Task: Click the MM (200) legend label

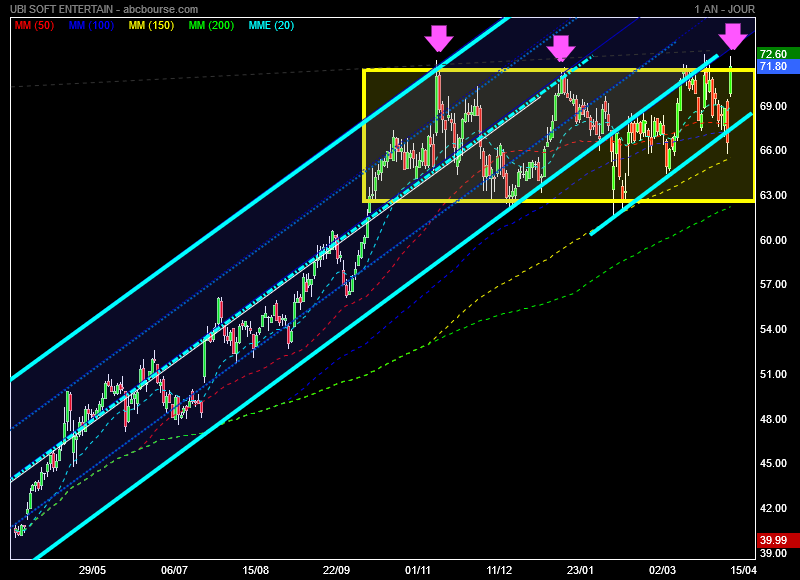Action: [x=211, y=26]
